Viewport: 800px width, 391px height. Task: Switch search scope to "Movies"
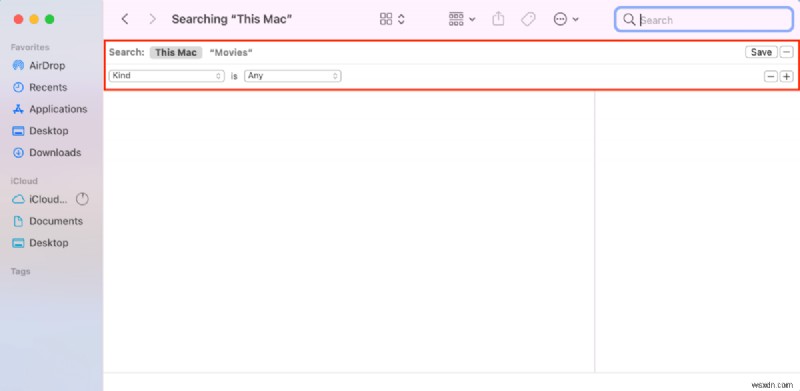(x=231, y=52)
